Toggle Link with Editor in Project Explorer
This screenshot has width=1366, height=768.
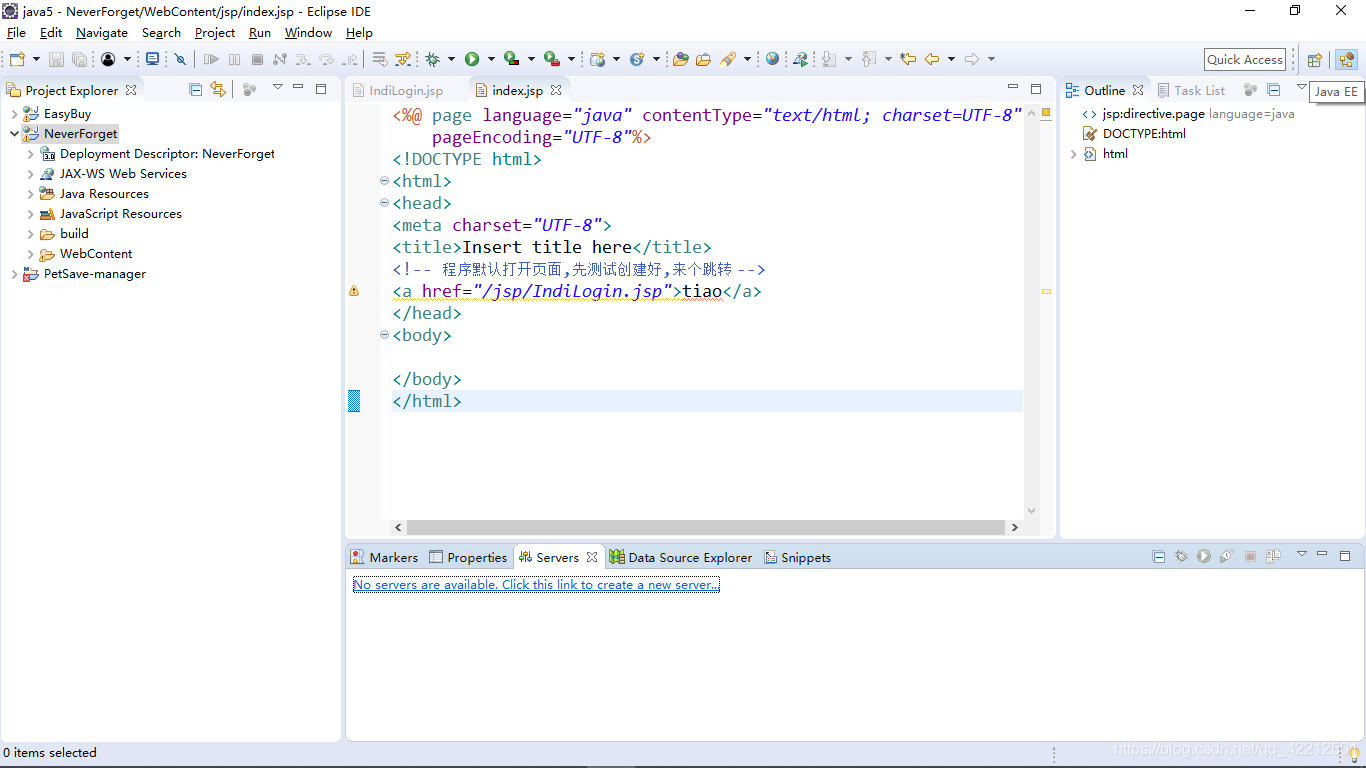click(x=218, y=90)
